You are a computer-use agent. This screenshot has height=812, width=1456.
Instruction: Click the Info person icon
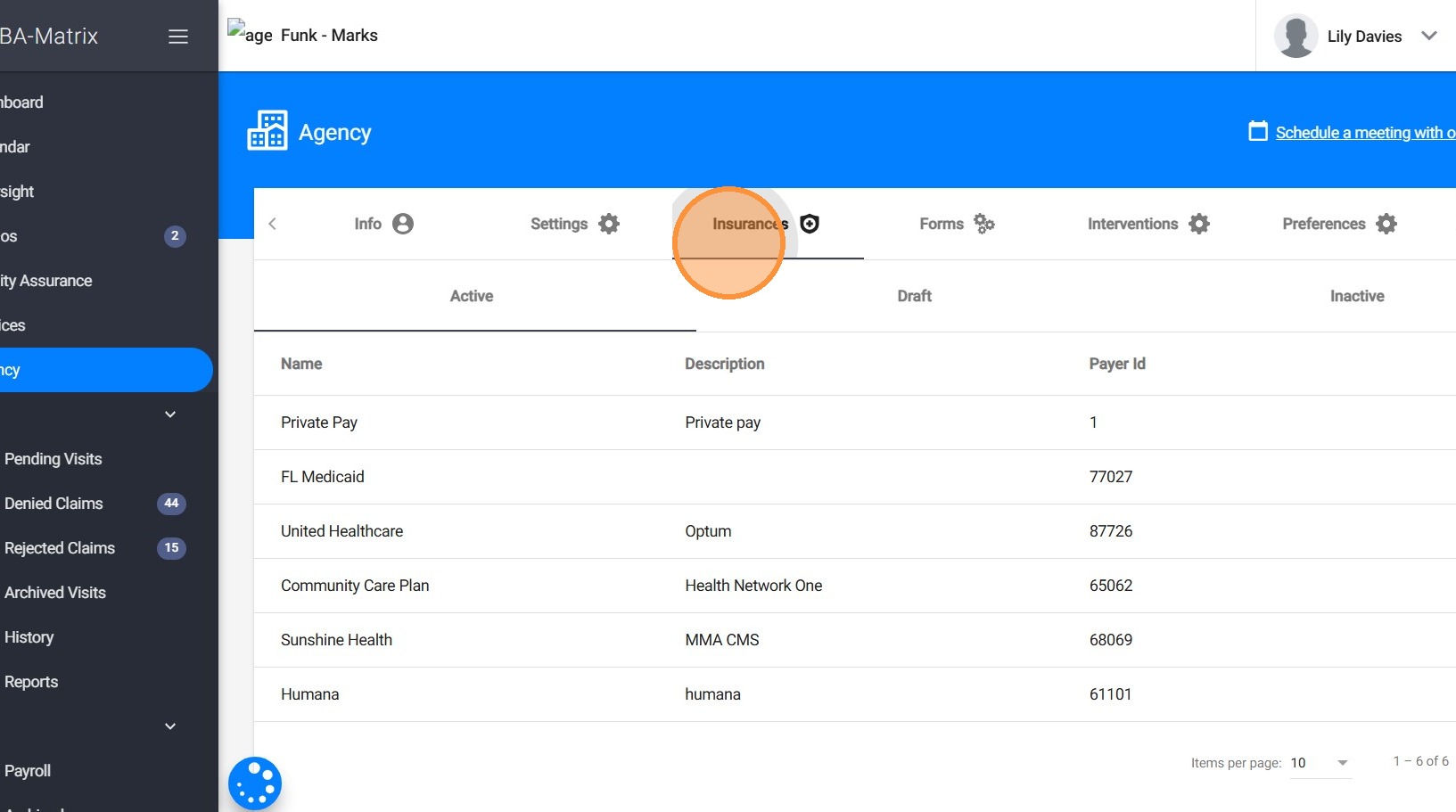tap(403, 224)
